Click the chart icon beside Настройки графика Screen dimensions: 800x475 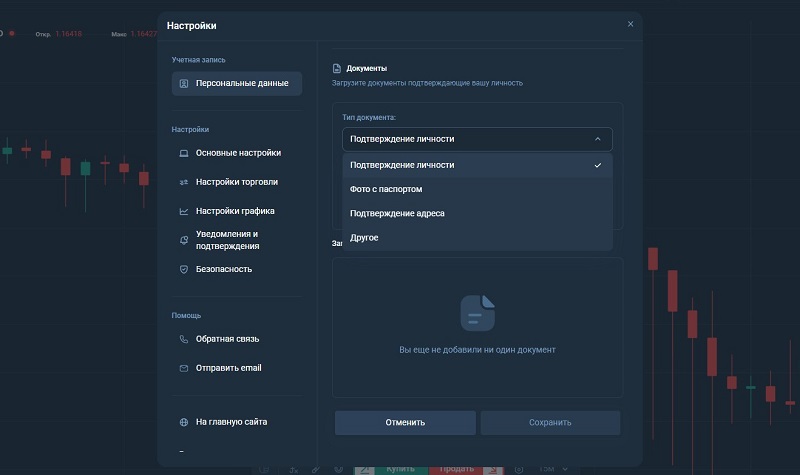pyautogui.click(x=184, y=211)
